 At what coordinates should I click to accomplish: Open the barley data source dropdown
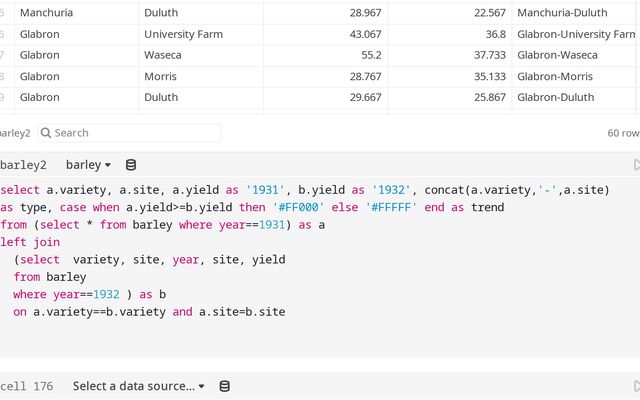(88, 165)
